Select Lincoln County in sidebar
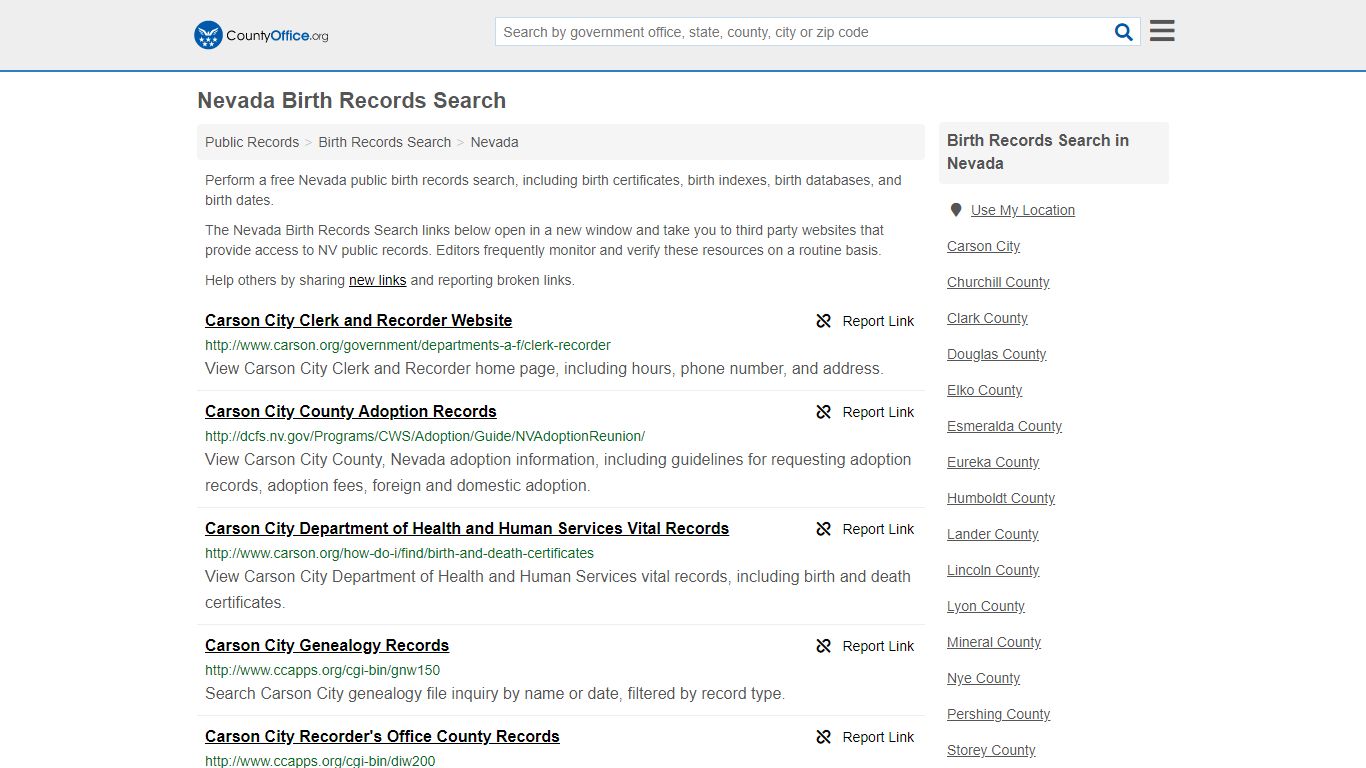Viewport: 1366px width, 768px height. pyautogui.click(x=993, y=570)
